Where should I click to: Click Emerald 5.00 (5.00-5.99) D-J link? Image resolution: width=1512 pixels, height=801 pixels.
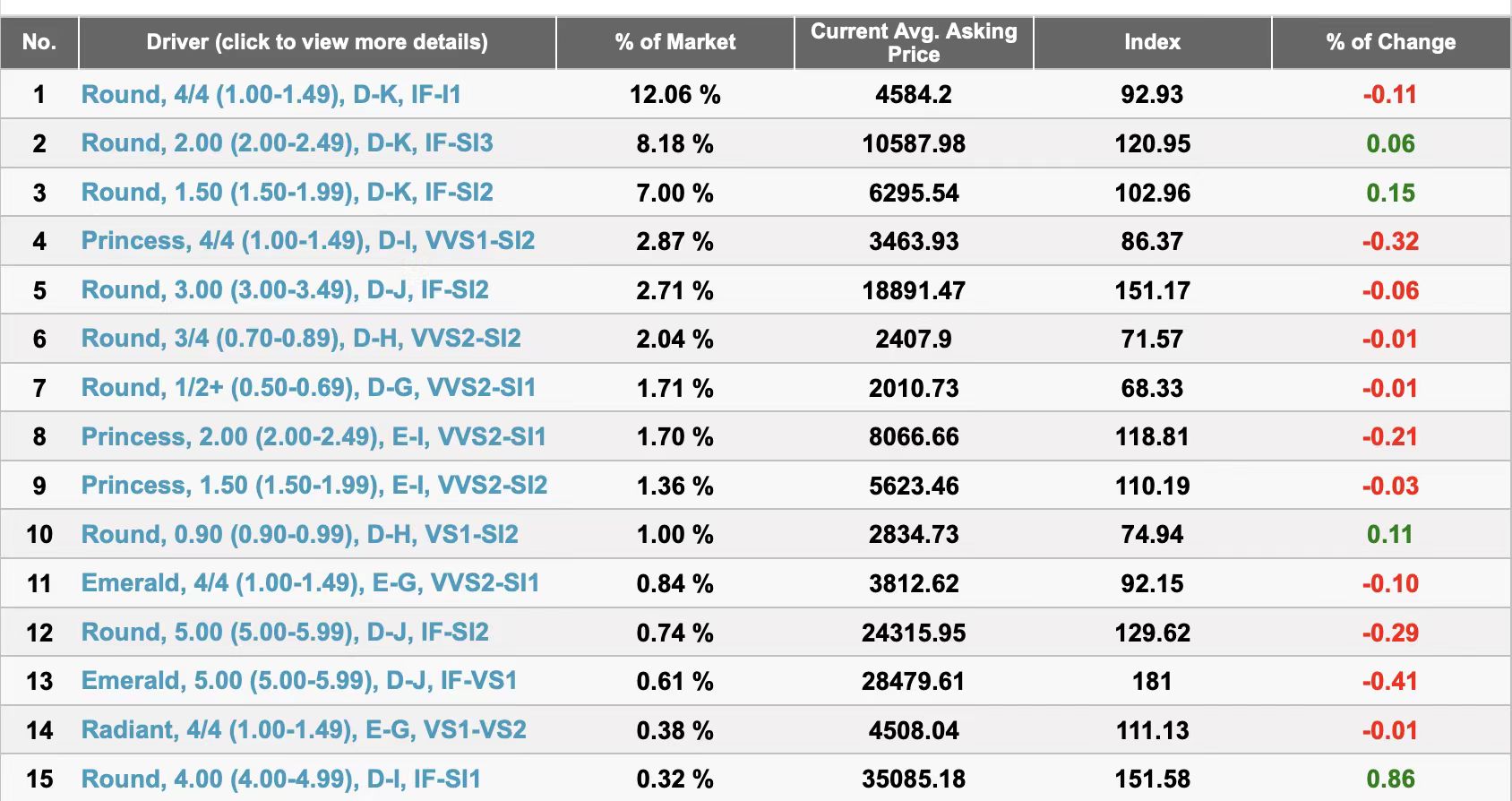tap(299, 681)
